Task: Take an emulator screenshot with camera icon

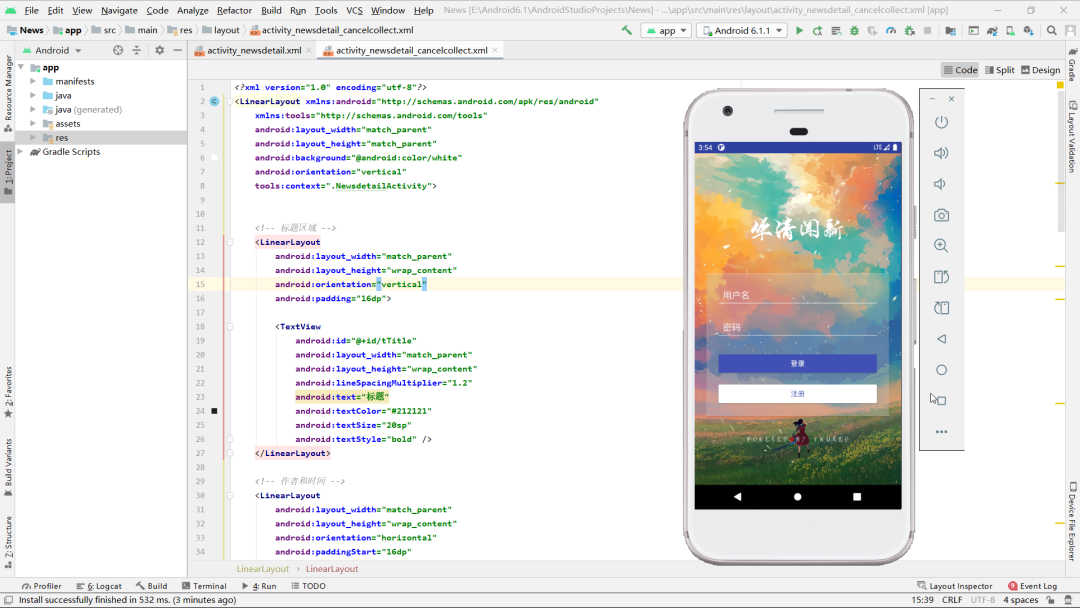Action: tap(941, 216)
